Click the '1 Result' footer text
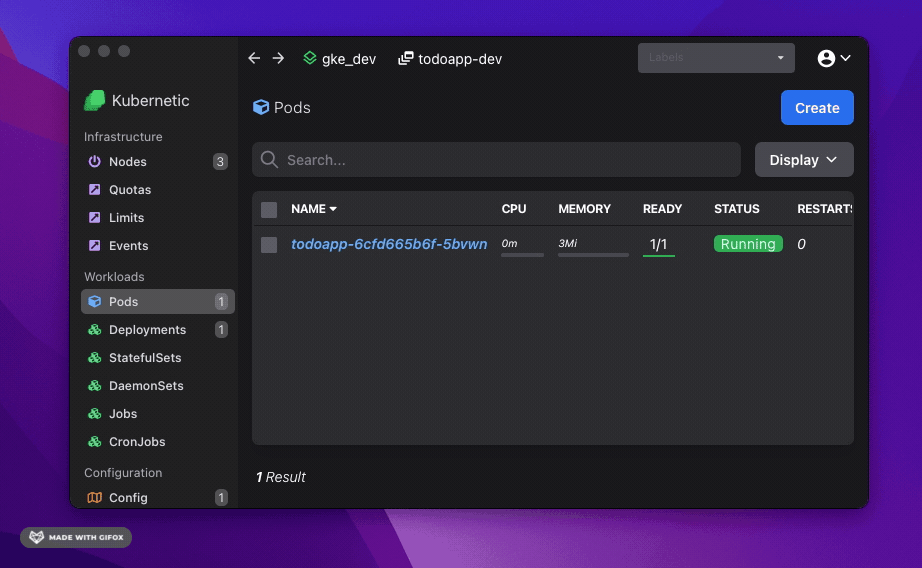 pyautogui.click(x=280, y=477)
